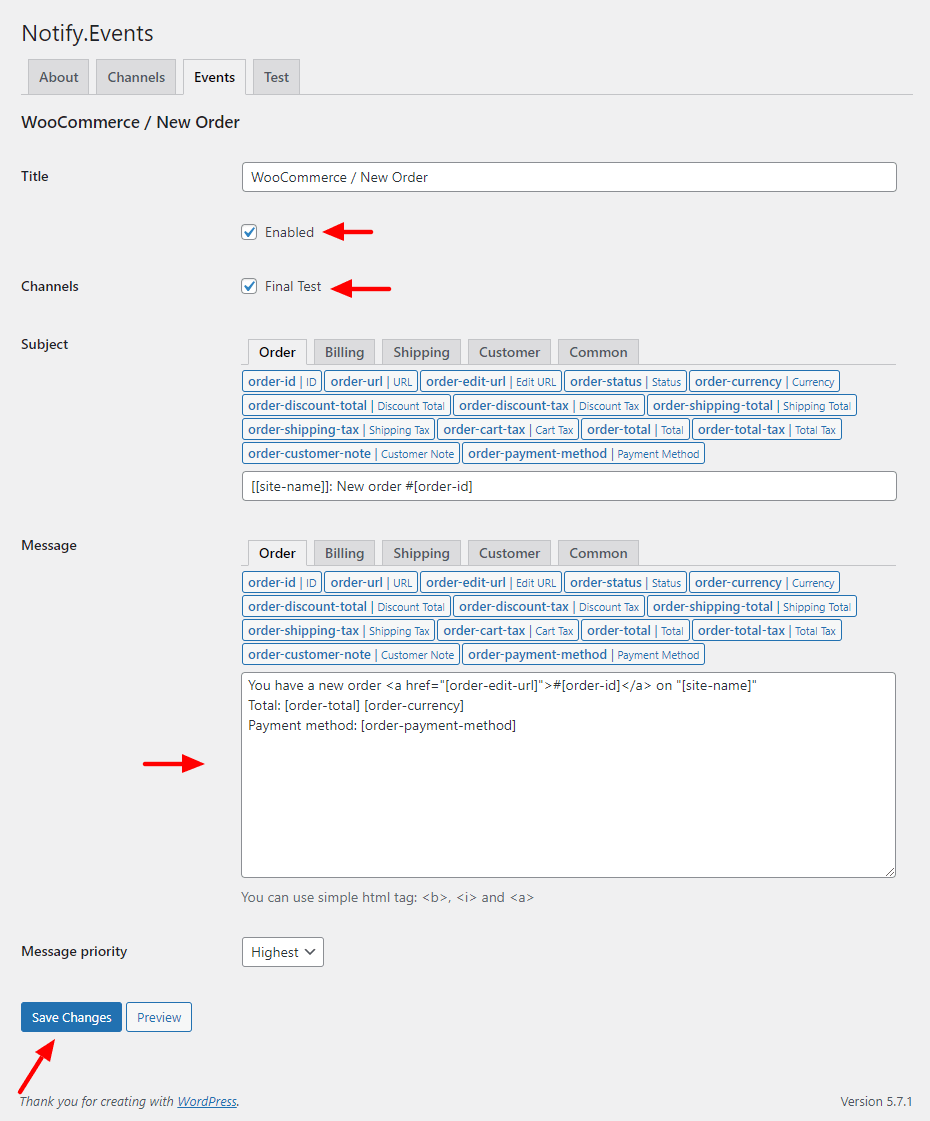Open the WordPress footer link
The width and height of the screenshot is (930, 1121).
[207, 1102]
